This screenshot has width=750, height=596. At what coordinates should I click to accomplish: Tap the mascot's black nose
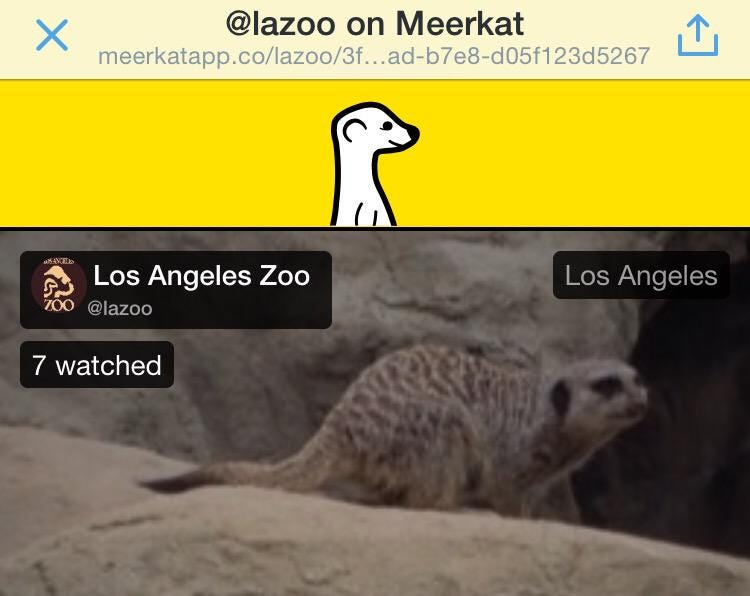(x=412, y=133)
